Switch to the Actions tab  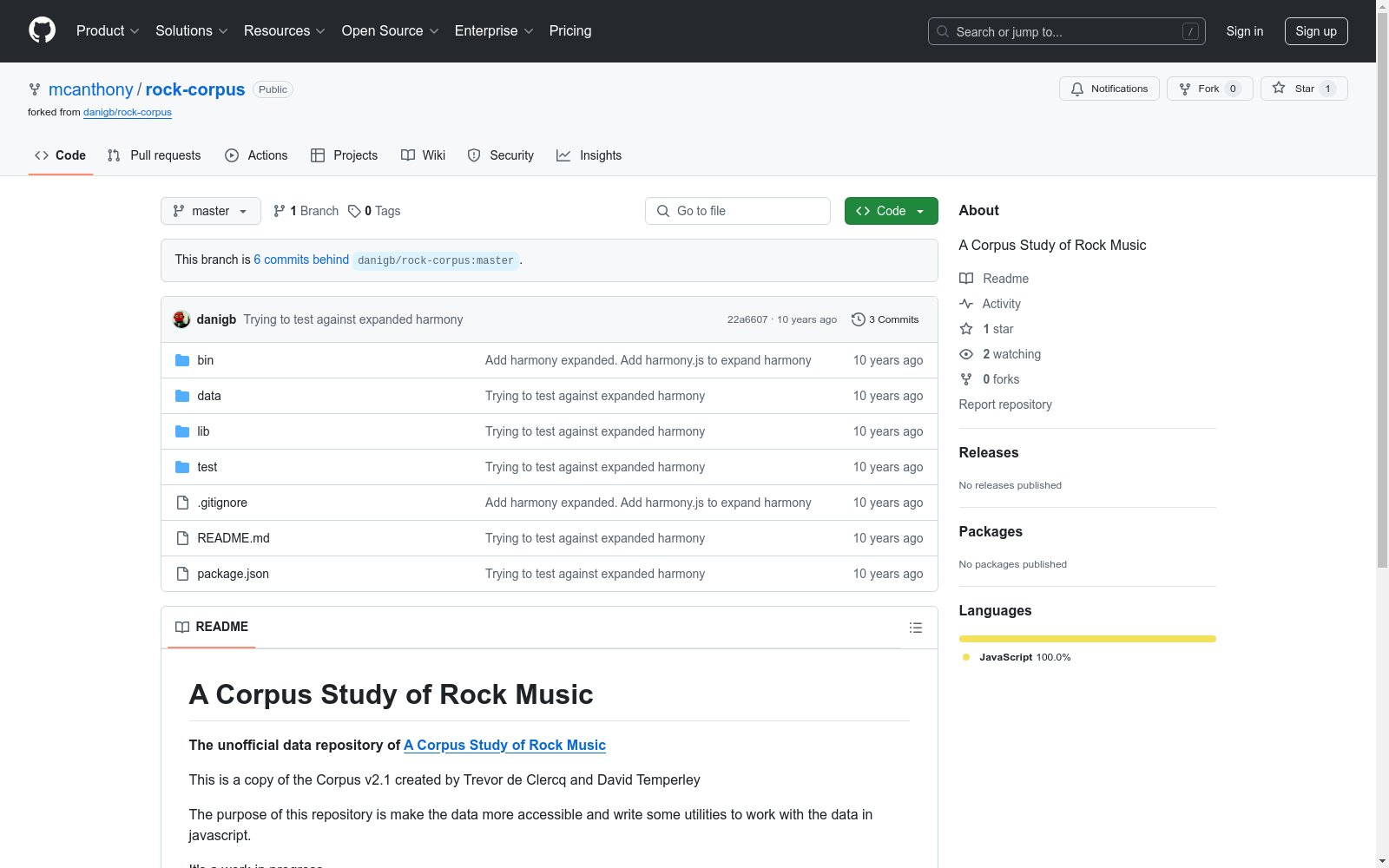pyautogui.click(x=256, y=155)
